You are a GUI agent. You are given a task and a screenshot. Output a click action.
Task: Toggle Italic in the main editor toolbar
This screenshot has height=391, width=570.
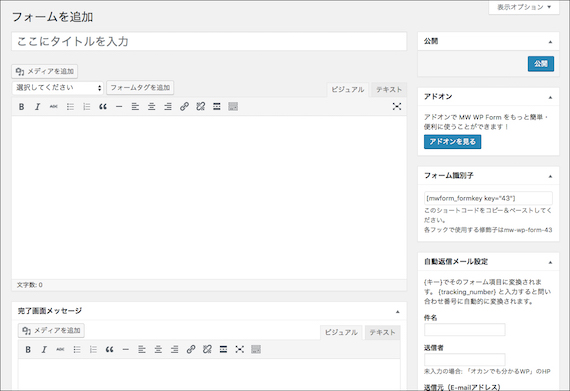tap(37, 106)
